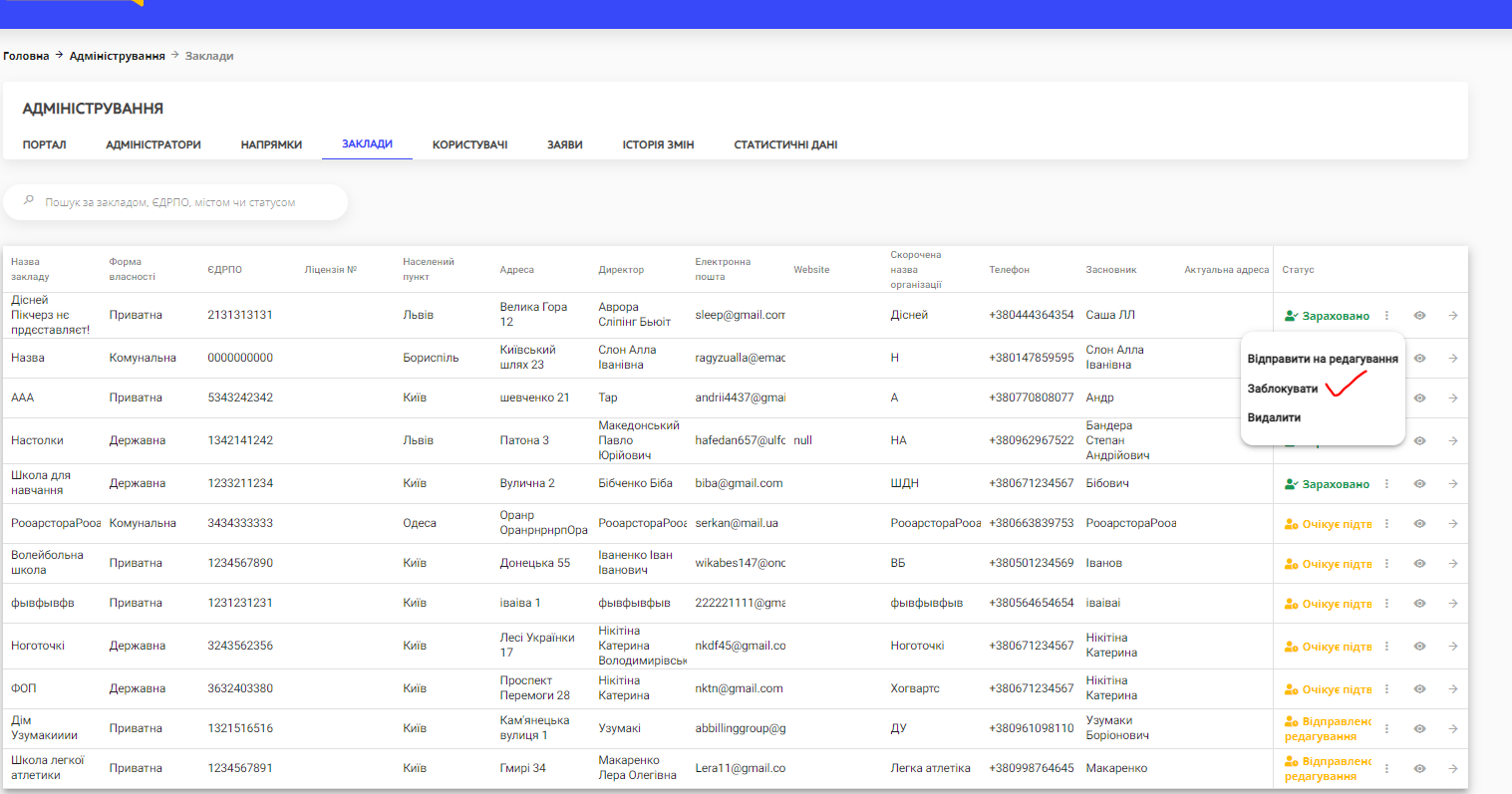Click the arrow icon on Волейбольна школа row
Image resolution: width=1512 pixels, height=794 pixels.
pos(1453,563)
